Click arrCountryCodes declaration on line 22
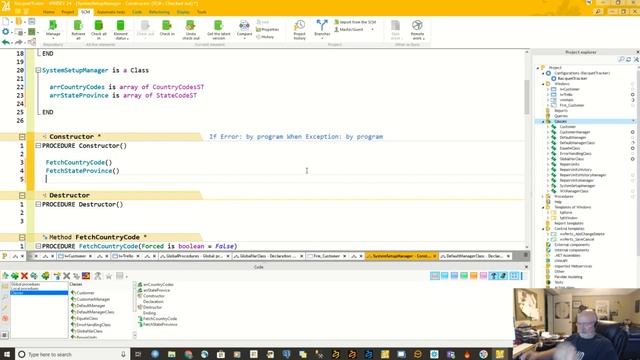 pyautogui.click(x=77, y=87)
